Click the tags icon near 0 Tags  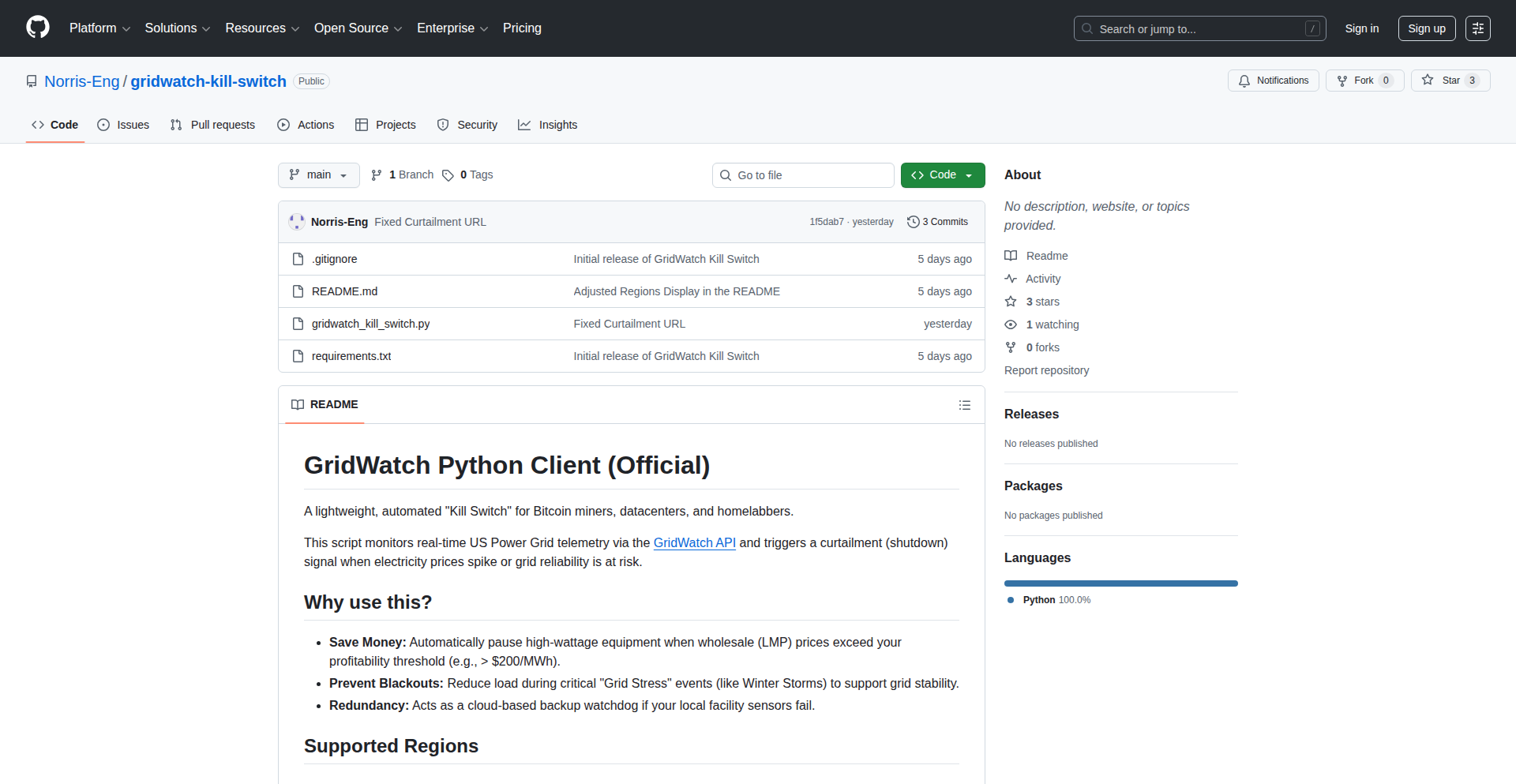[x=448, y=174]
